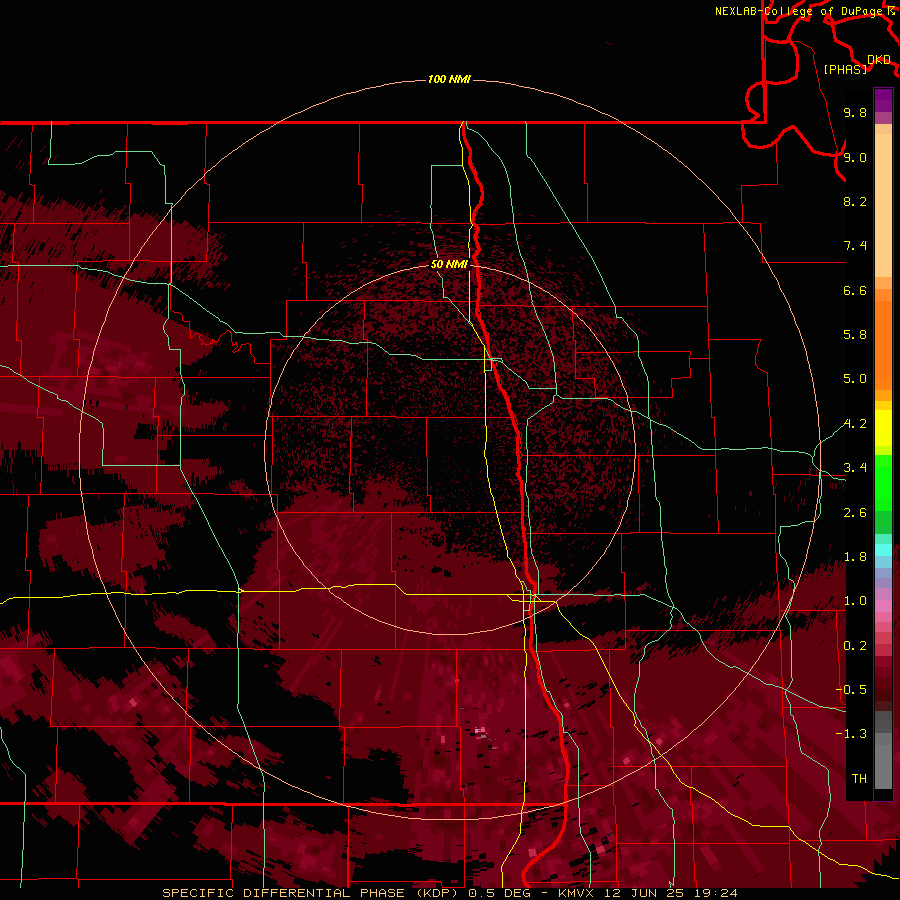The width and height of the screenshot is (900, 900).
Task: Click the -1.3 value on the color scale
Action: [851, 734]
